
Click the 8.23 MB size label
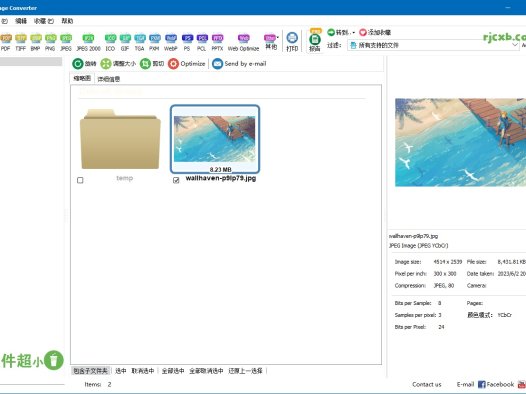click(x=220, y=169)
